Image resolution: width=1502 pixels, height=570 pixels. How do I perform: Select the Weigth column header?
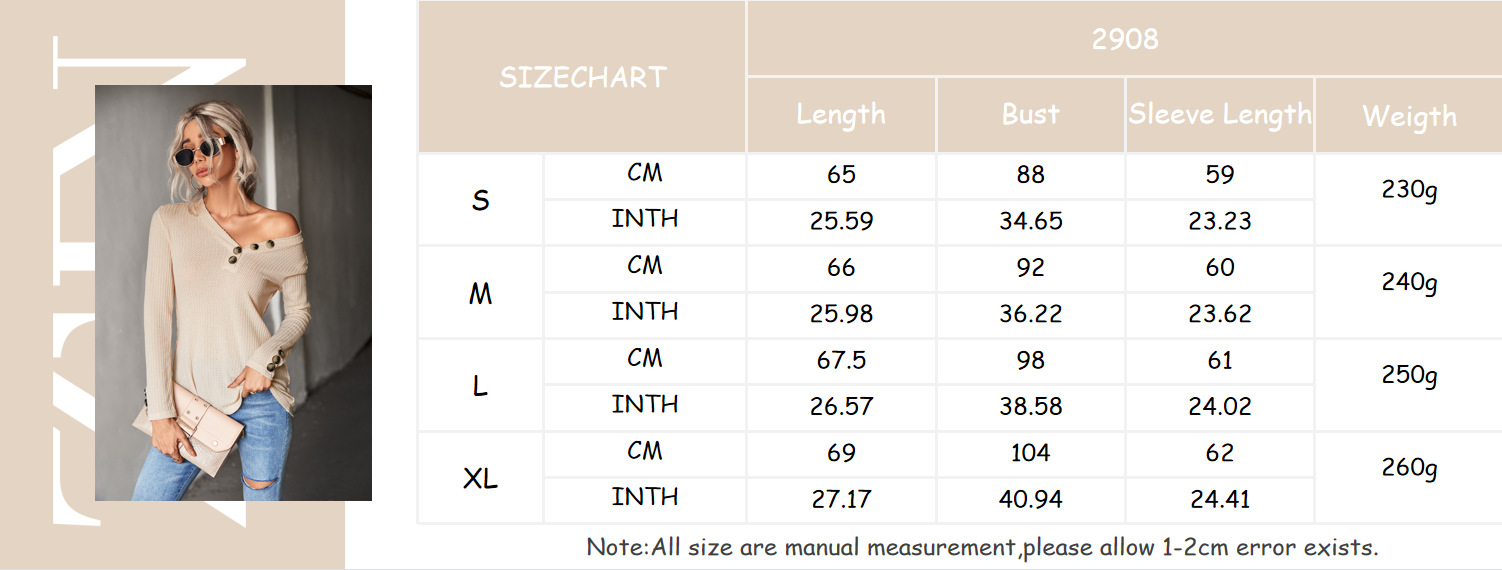1409,116
